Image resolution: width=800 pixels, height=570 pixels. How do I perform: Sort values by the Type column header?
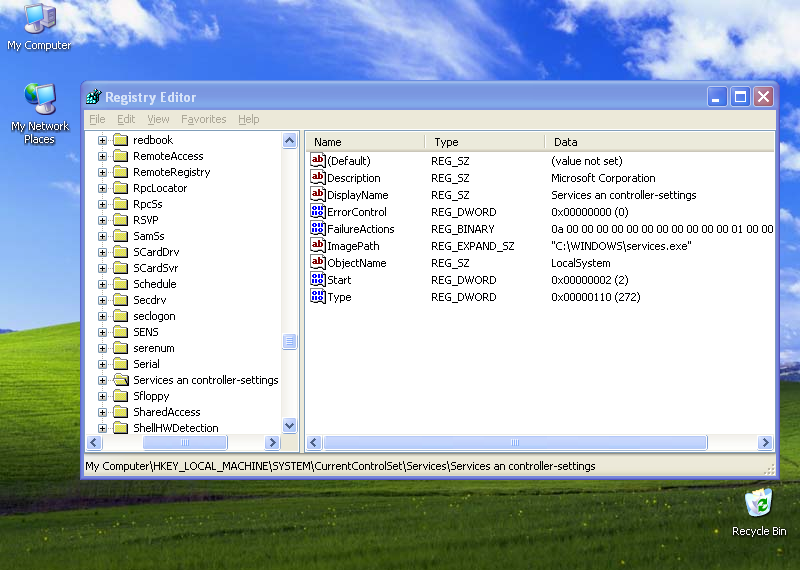point(485,142)
